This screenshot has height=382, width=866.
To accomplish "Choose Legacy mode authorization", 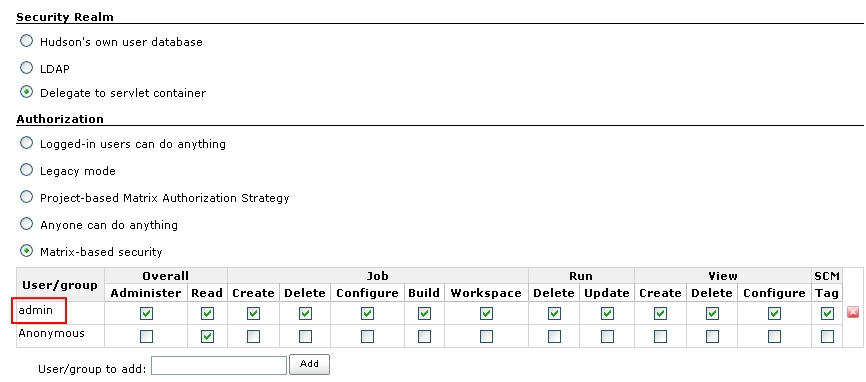I will [x=26, y=170].
